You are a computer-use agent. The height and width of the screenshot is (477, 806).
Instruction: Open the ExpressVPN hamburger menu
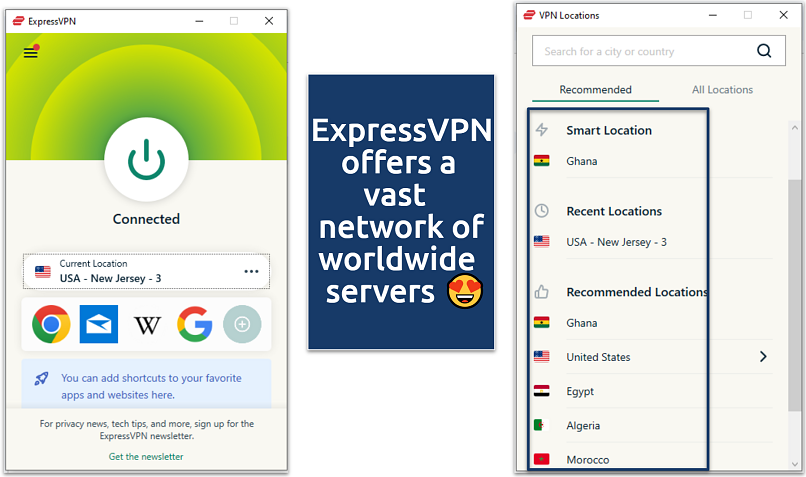tap(31, 53)
